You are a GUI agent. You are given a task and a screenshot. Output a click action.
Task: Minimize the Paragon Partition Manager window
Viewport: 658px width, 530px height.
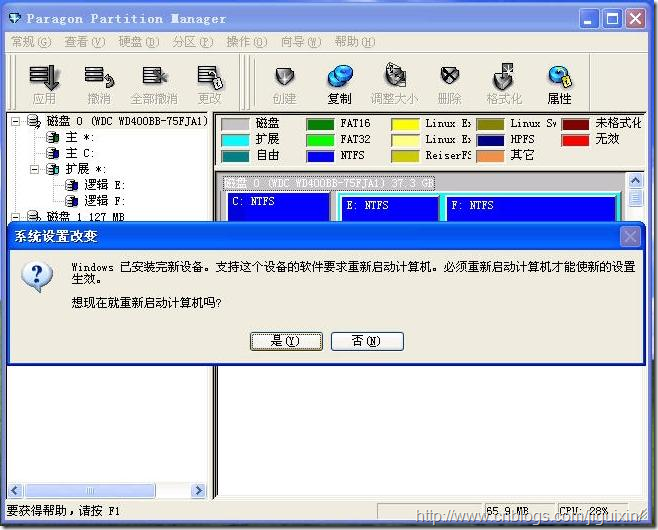[589, 19]
